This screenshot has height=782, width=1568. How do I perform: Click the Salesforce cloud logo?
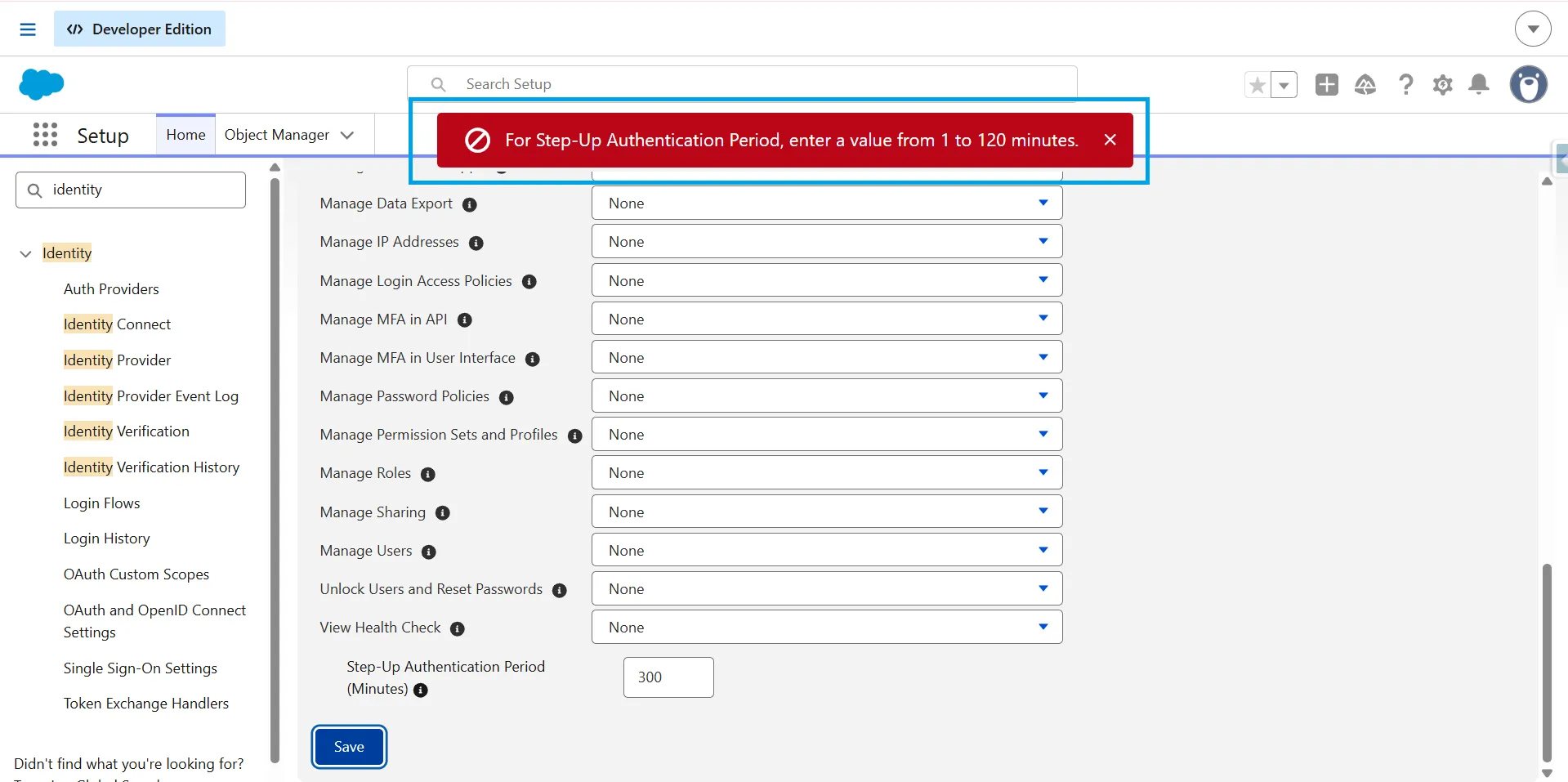[x=41, y=84]
